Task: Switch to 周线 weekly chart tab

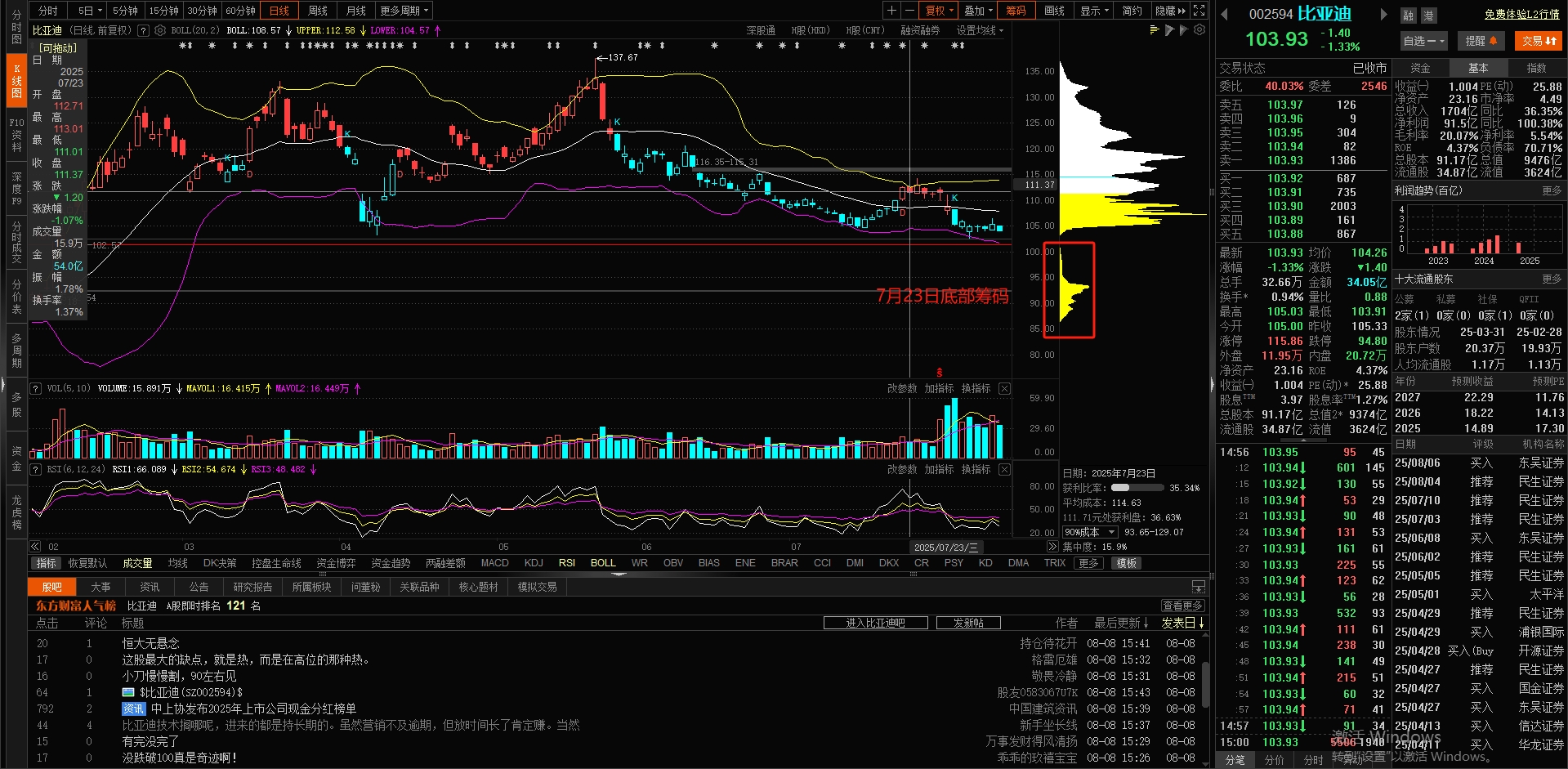Action: coord(317,11)
